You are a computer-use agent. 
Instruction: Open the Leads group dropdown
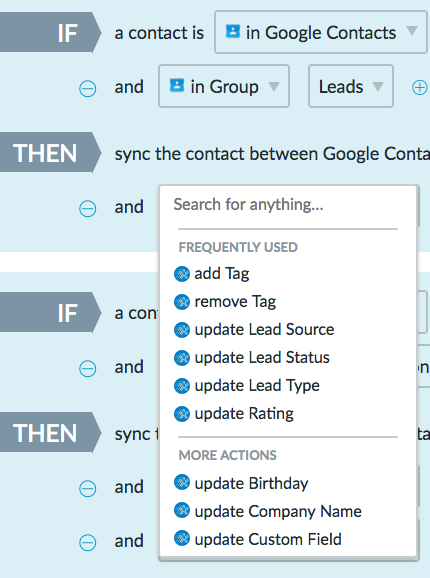(x=351, y=86)
